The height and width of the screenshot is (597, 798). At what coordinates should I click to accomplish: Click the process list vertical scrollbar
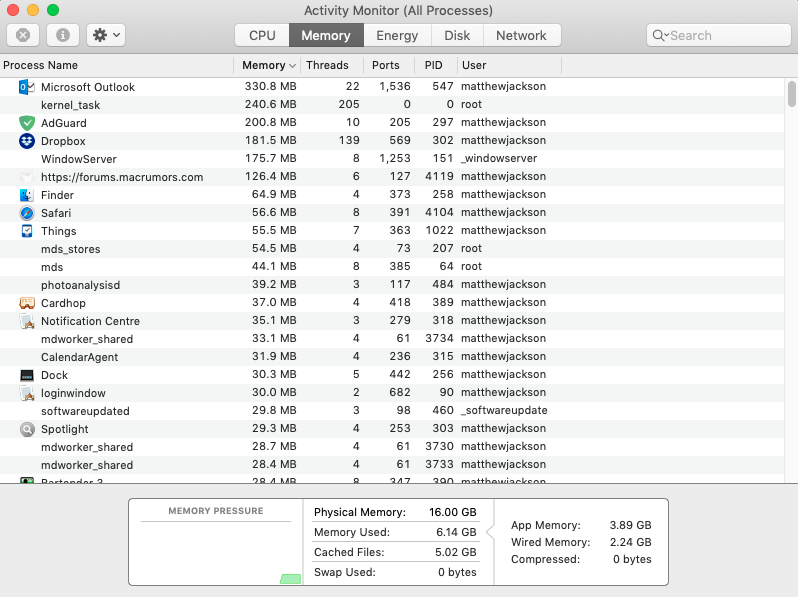tap(791, 94)
